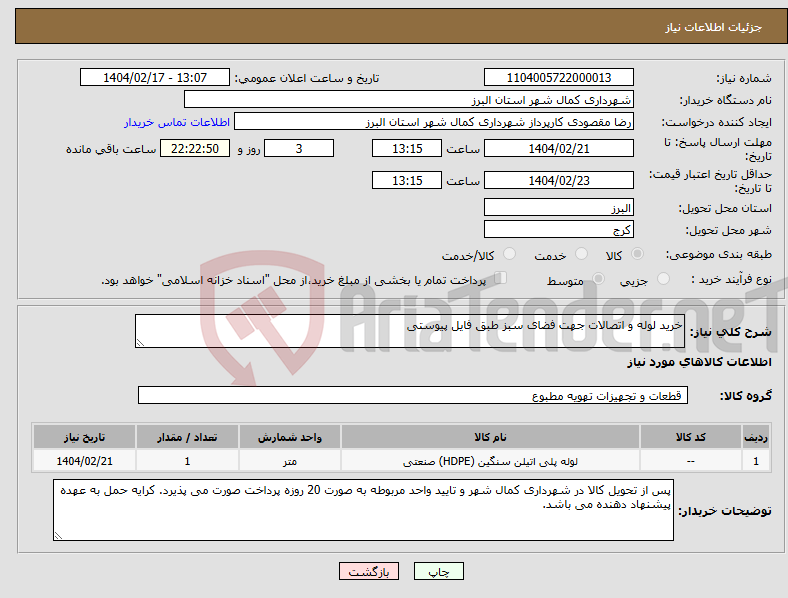Click the announcement date field 1404/02/17 - 13:07
788x598 pixels.
coord(155,77)
